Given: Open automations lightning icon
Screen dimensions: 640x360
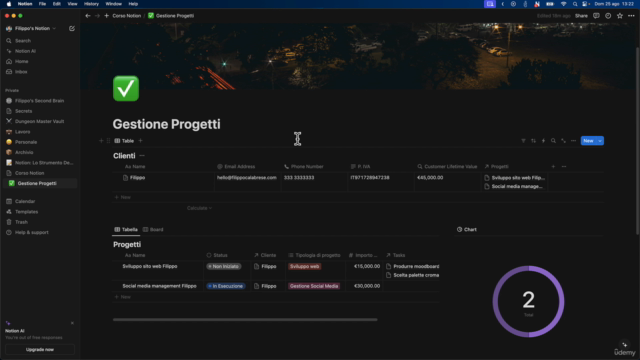Looking at the screenshot, I should pyautogui.click(x=543, y=141).
